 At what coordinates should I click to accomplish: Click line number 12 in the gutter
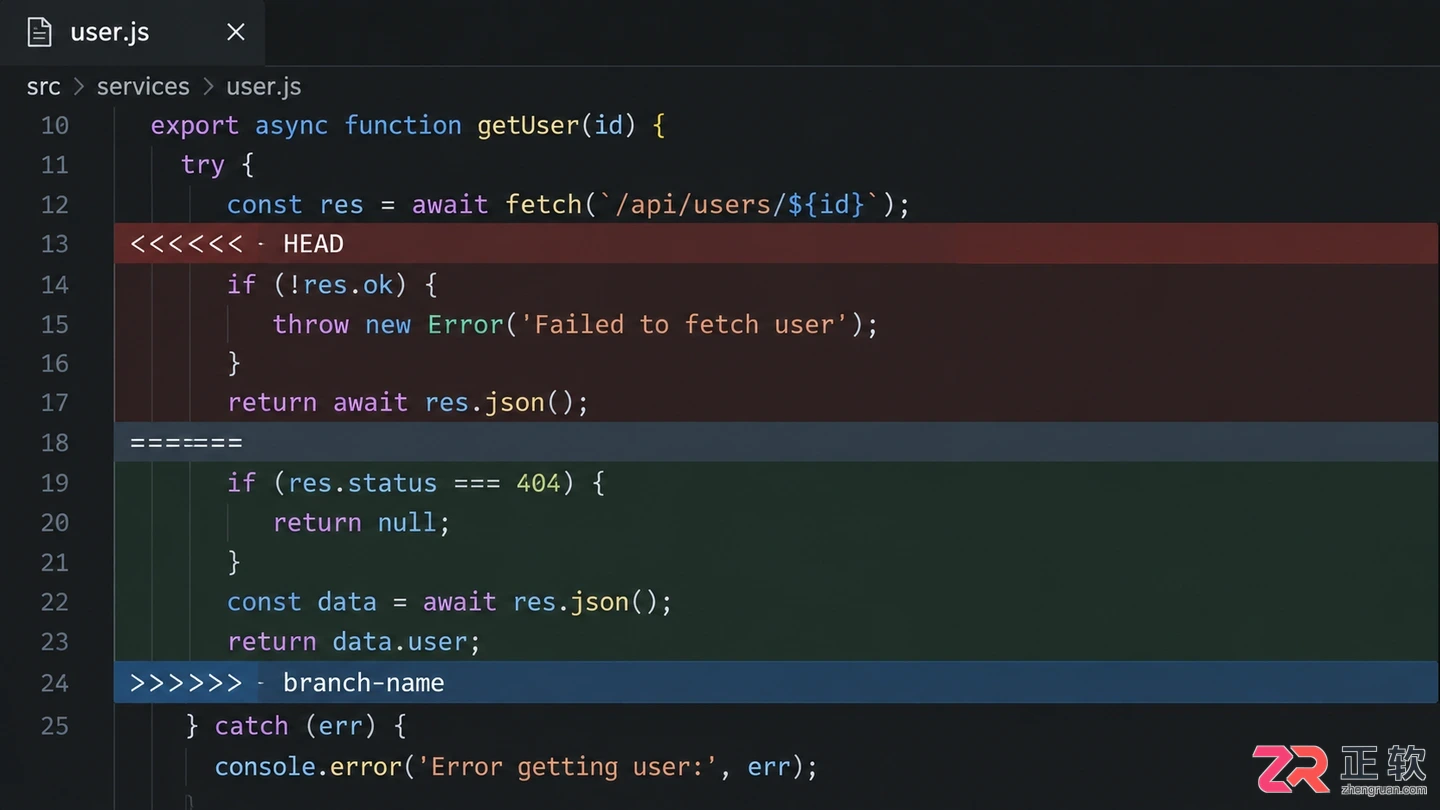55,205
